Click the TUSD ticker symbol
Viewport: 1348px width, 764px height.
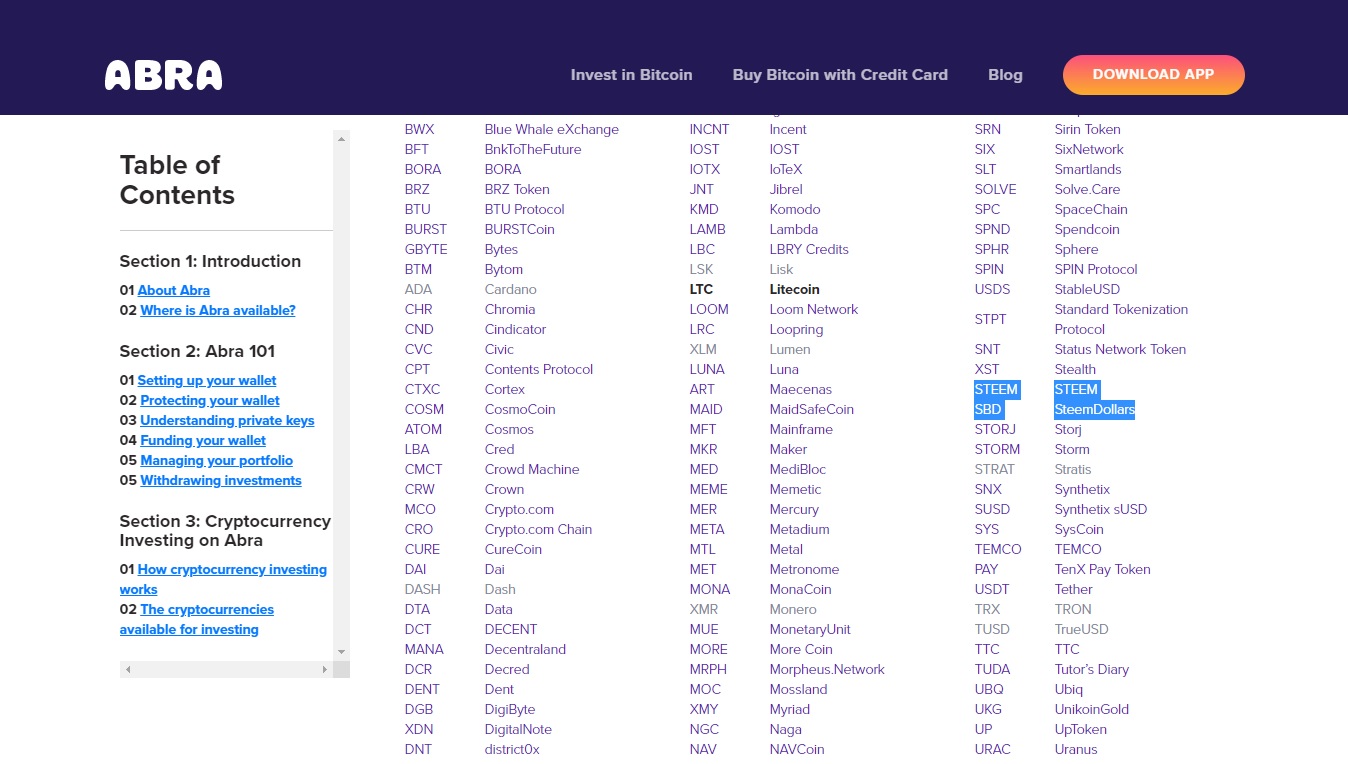pos(992,629)
